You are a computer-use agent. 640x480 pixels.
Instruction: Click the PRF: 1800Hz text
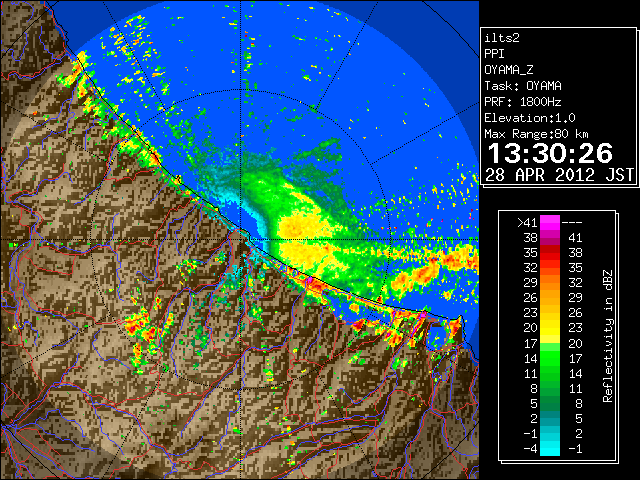tap(523, 102)
